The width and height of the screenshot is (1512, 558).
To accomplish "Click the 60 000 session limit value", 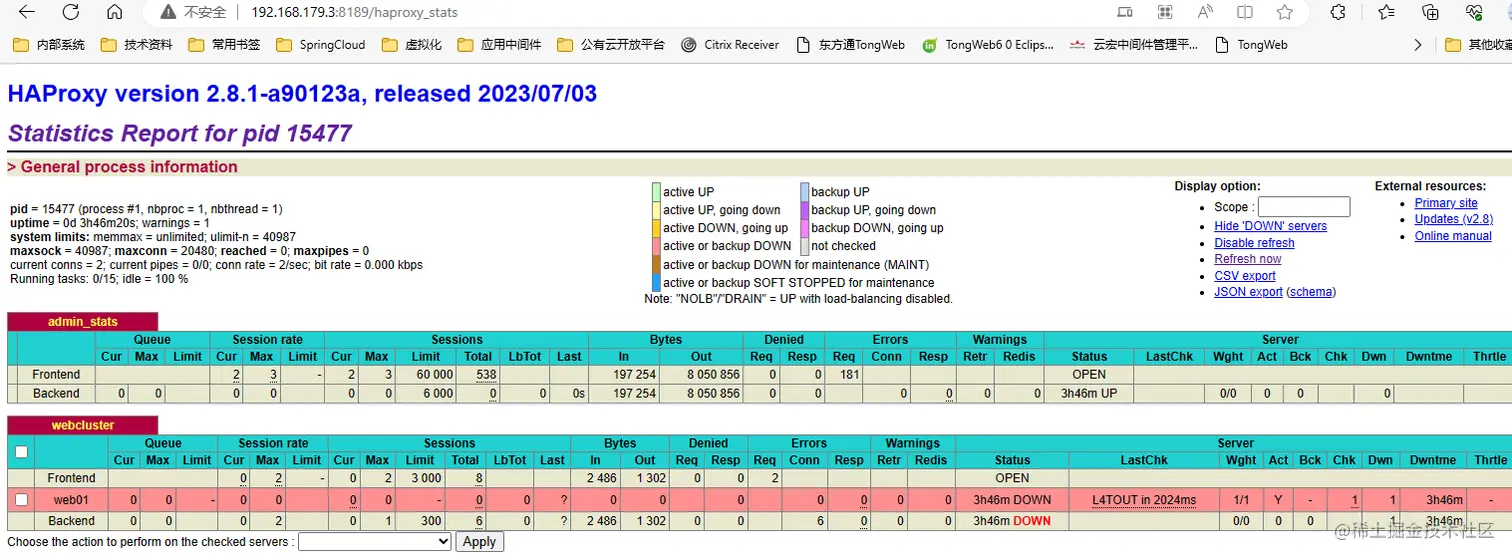I will (435, 374).
